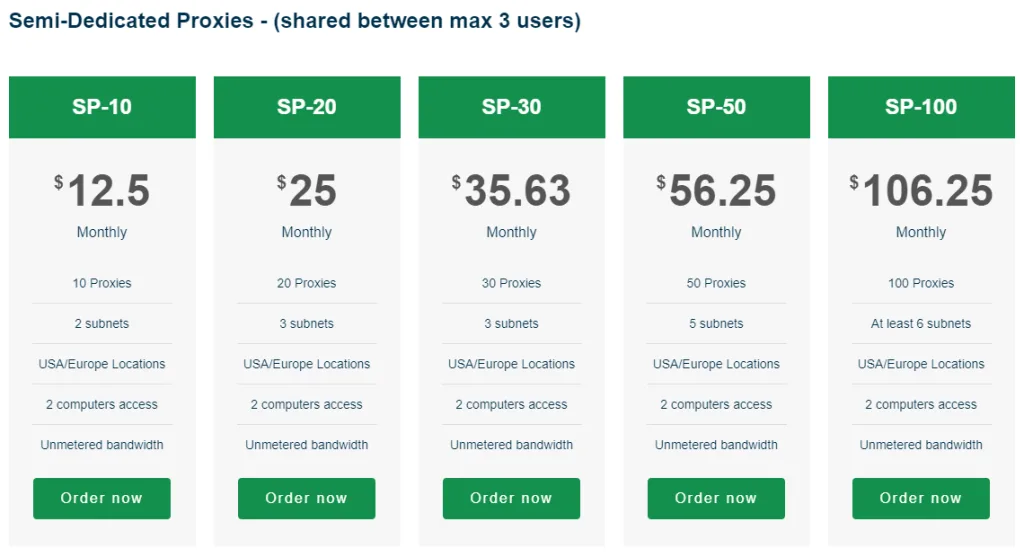Image resolution: width=1024 pixels, height=557 pixels.
Task: Click the Semi-Dedicated Proxies heading
Action: [295, 21]
